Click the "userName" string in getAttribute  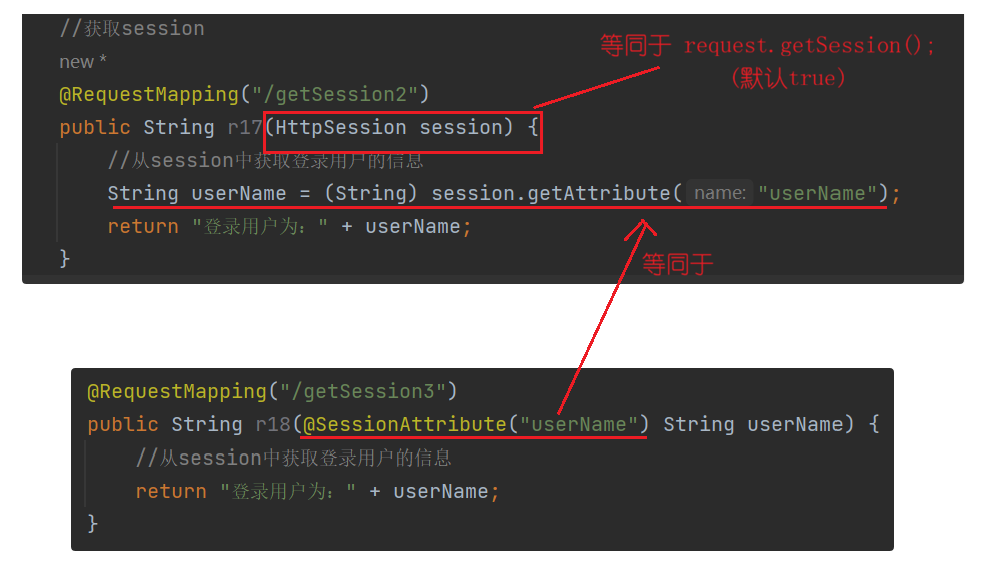[817, 193]
